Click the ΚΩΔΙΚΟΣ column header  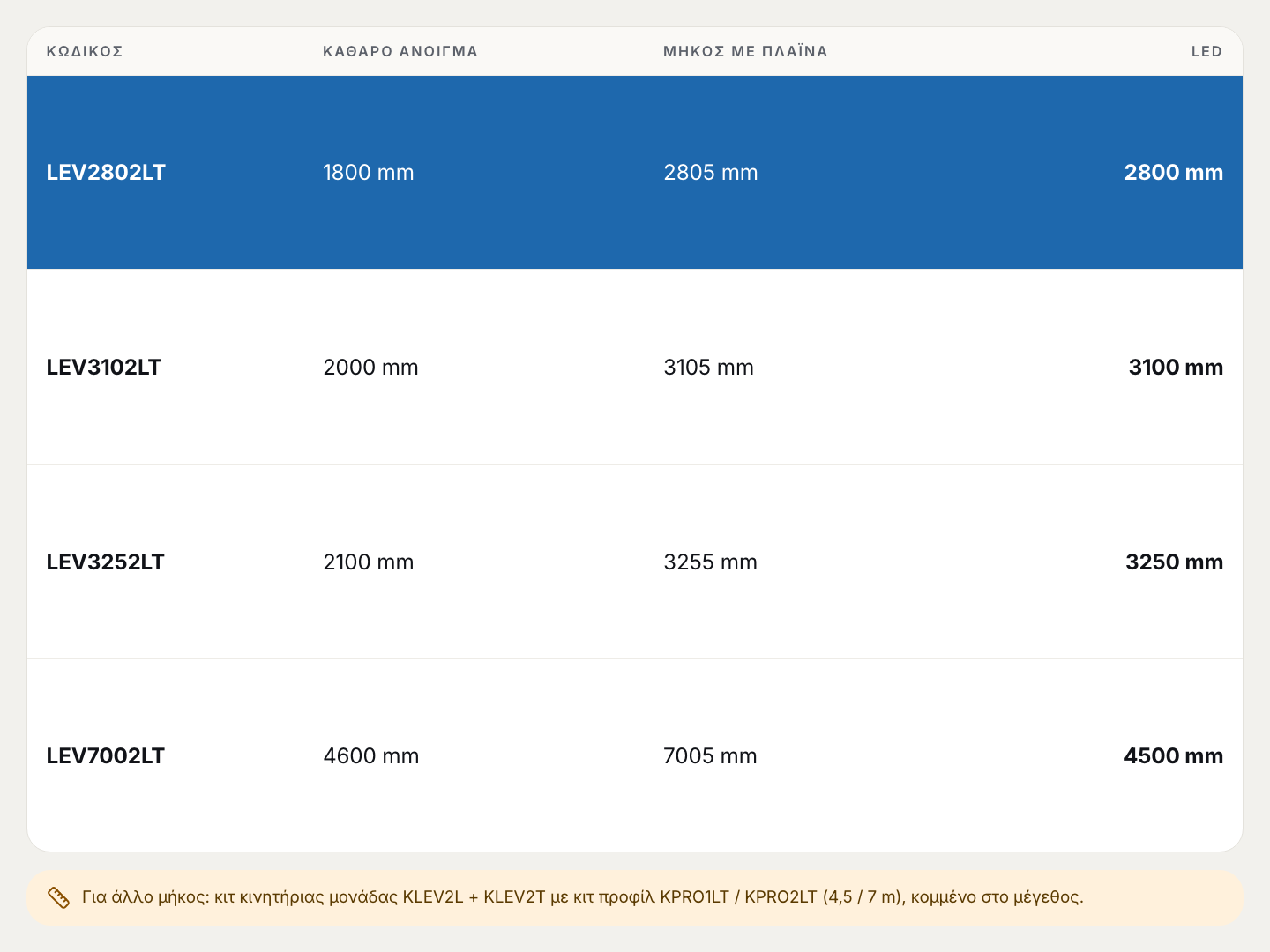click(x=85, y=51)
